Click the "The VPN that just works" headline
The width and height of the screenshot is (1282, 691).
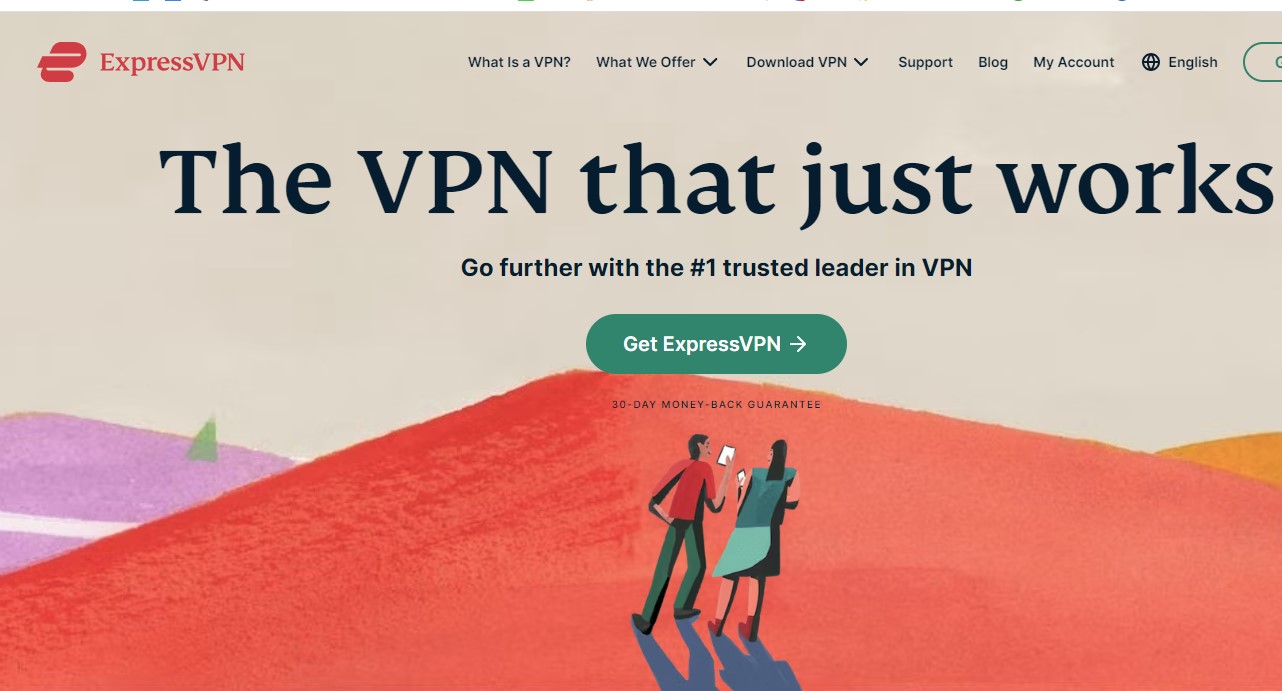pos(717,180)
